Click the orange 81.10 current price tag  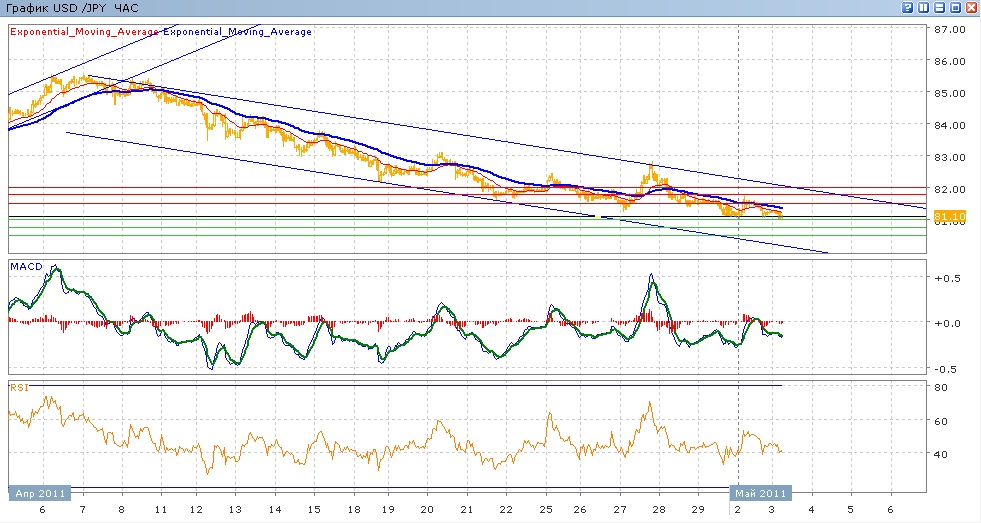coord(948,216)
